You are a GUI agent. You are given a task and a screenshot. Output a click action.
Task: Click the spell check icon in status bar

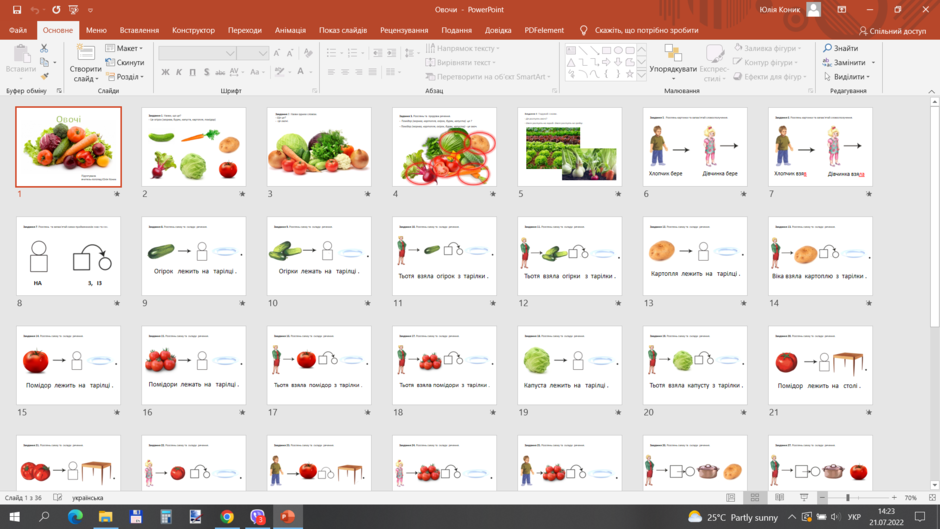coord(58,498)
